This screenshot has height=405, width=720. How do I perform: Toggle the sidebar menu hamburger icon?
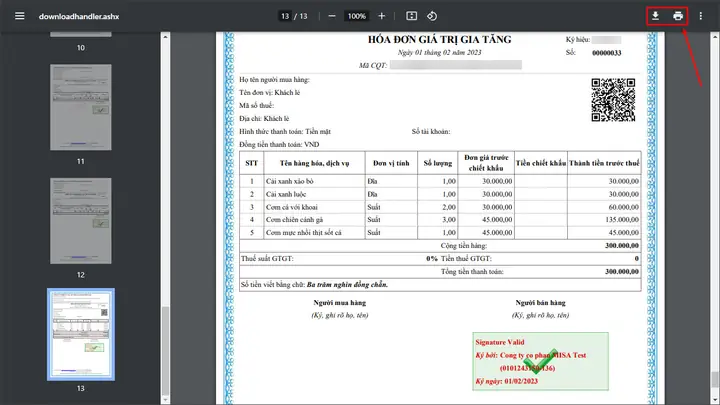click(19, 16)
